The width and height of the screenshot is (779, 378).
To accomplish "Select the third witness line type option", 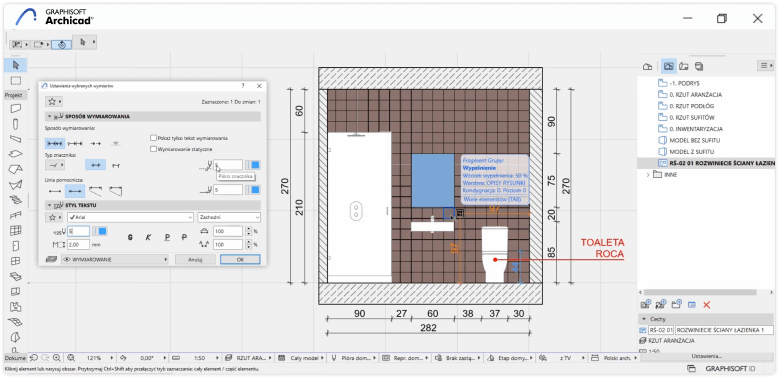I will (94, 191).
